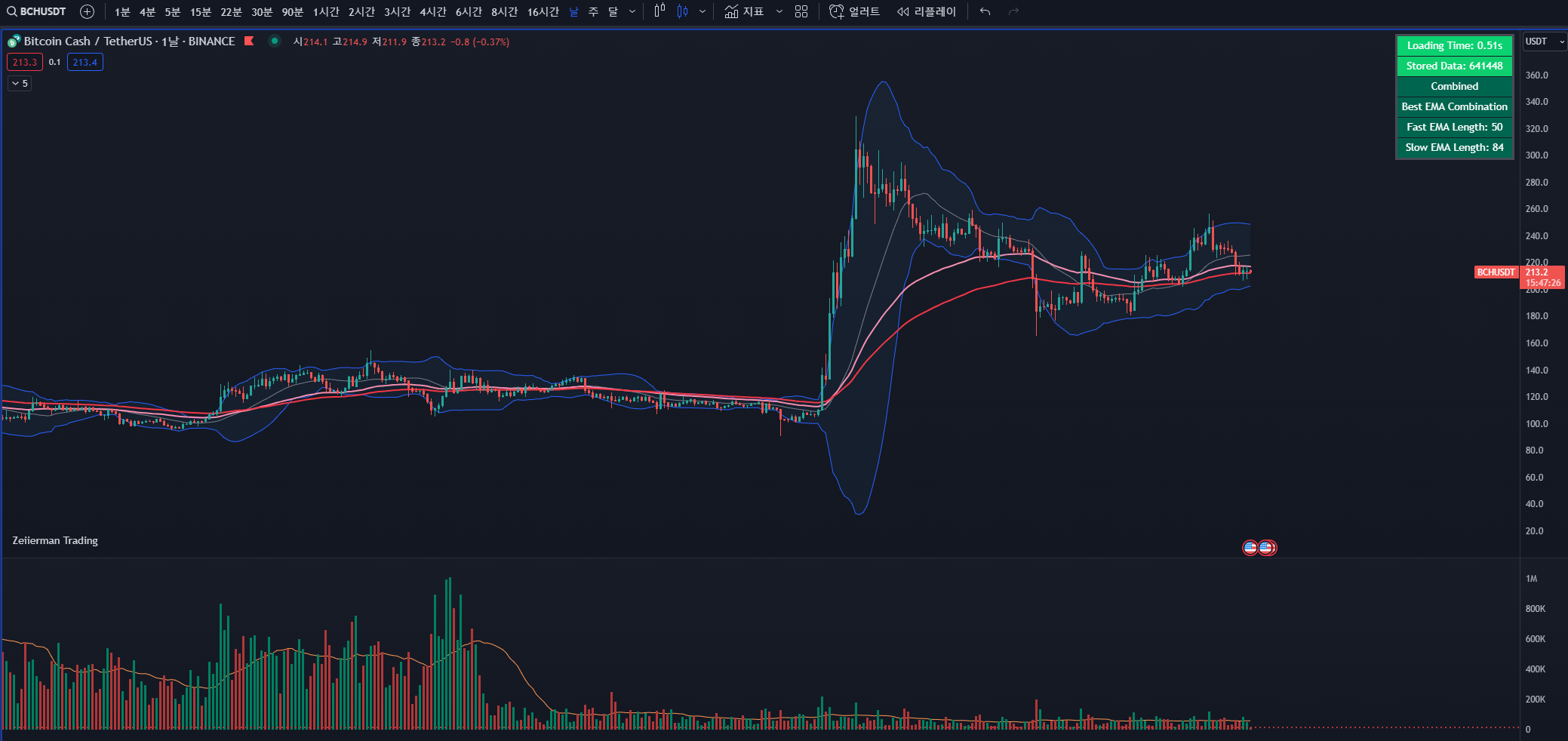Image resolution: width=1568 pixels, height=741 pixels.
Task: Switch to the 30분 timeframe
Action: click(x=262, y=11)
